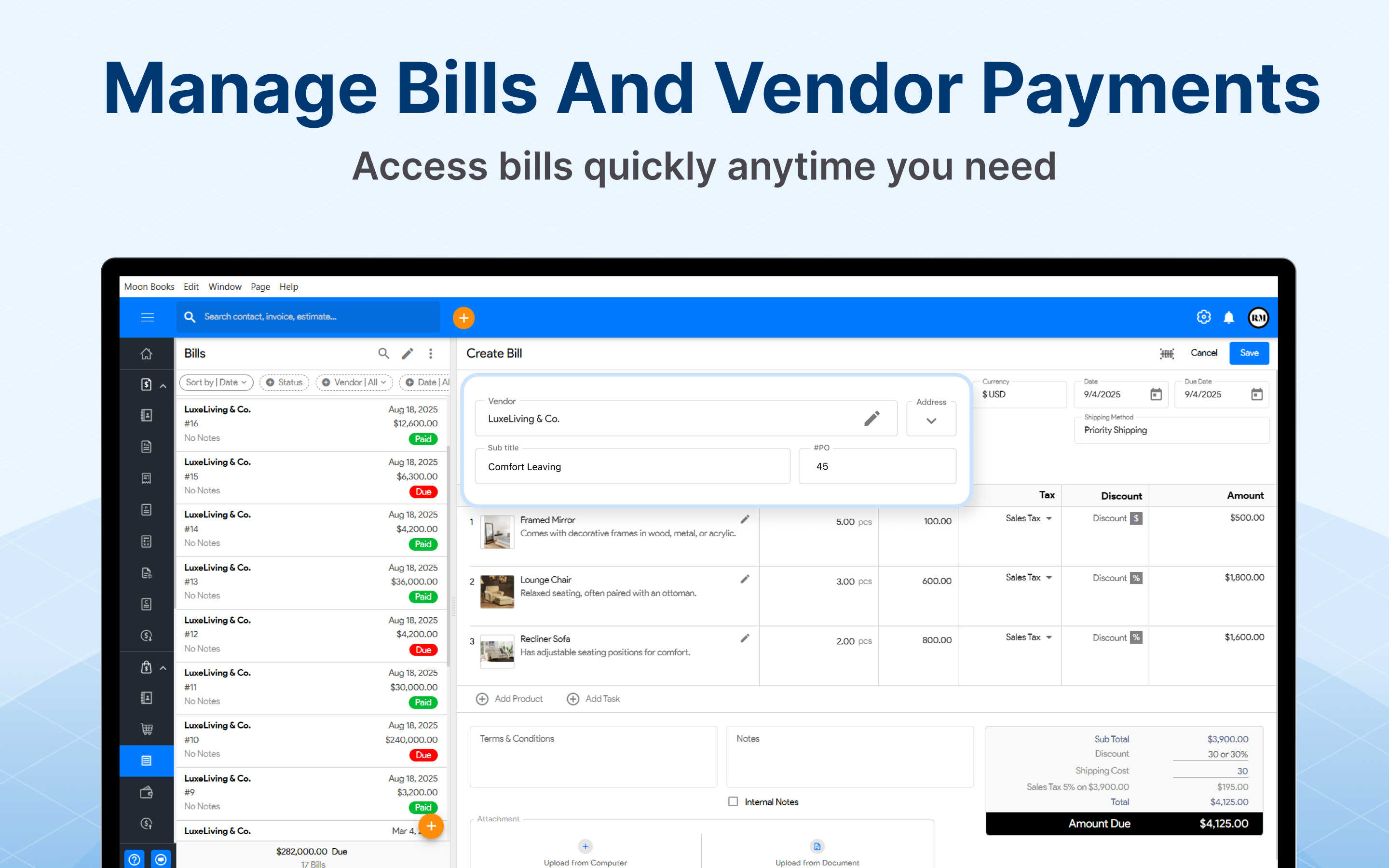
Task: Open Sort by Date dropdown
Action: [x=217, y=382]
